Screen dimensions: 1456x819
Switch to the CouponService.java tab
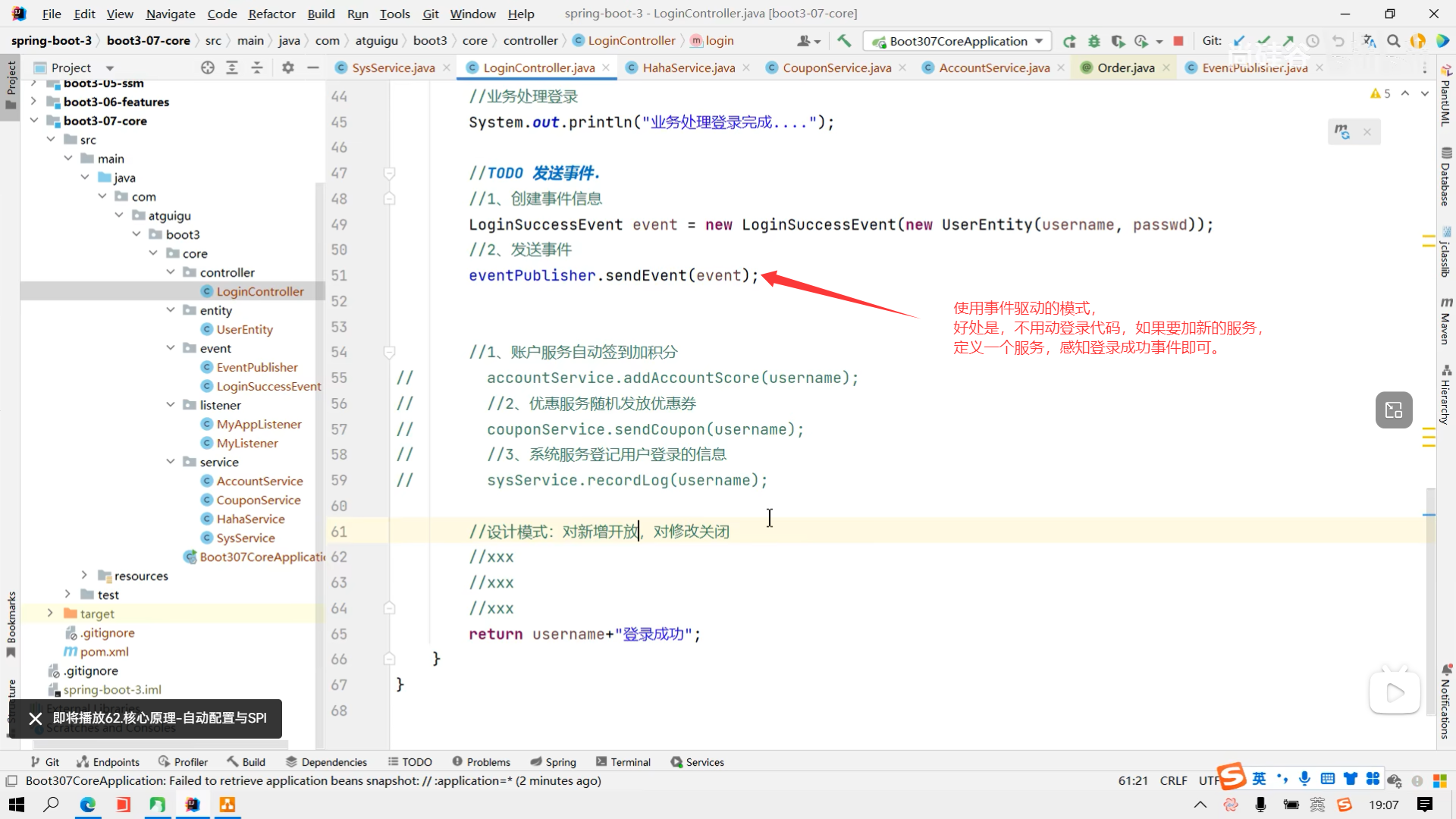point(836,67)
